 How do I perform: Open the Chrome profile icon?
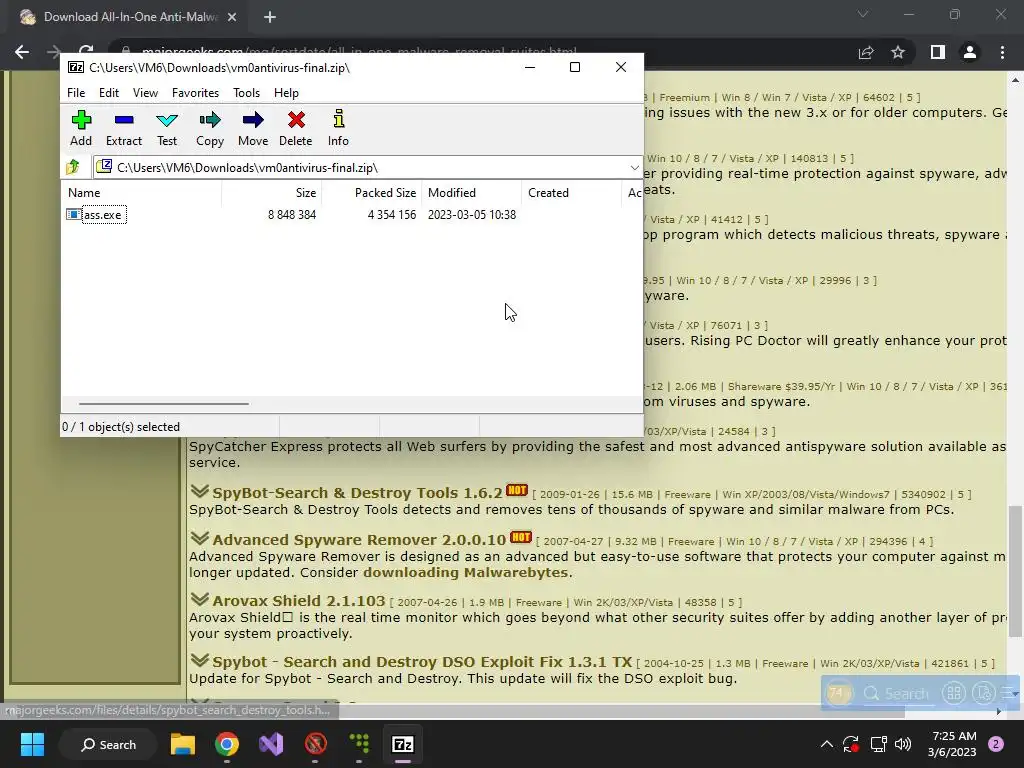[x=970, y=52]
